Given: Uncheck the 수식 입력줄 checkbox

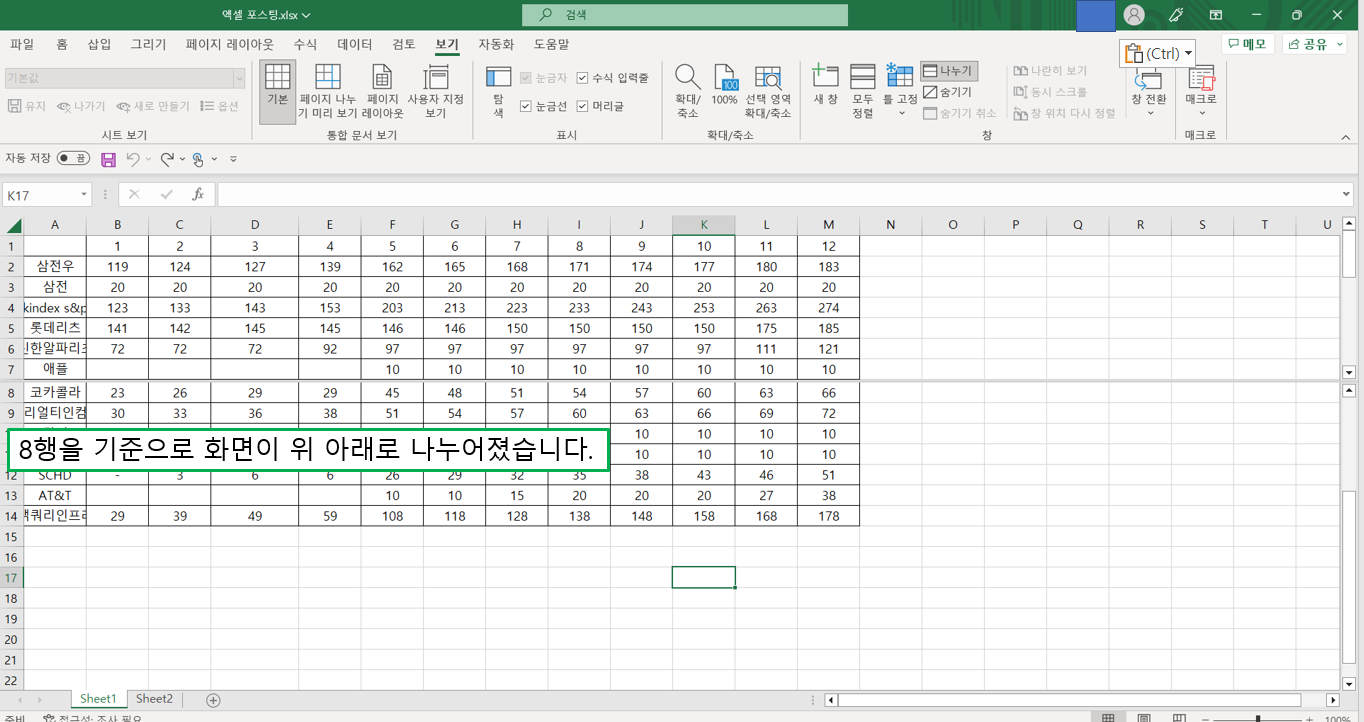Looking at the screenshot, I should (583, 77).
